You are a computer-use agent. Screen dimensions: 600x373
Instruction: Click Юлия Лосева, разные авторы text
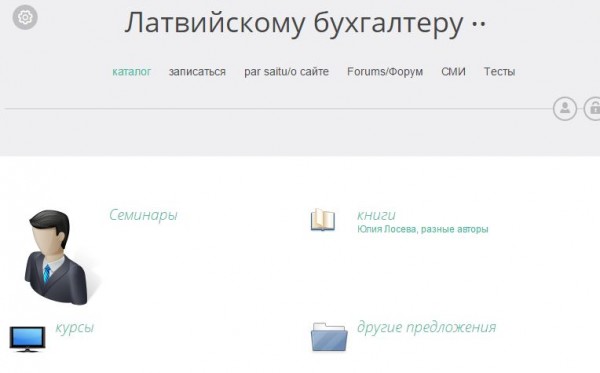423,229
